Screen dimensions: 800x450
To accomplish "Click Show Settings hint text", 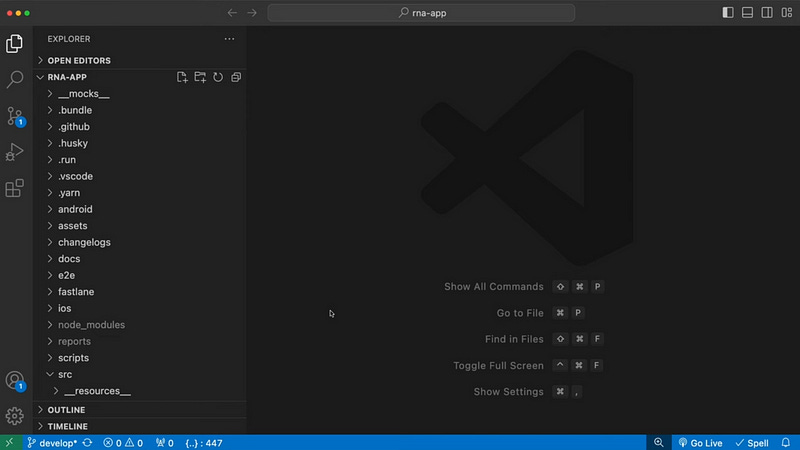I will click(508, 392).
